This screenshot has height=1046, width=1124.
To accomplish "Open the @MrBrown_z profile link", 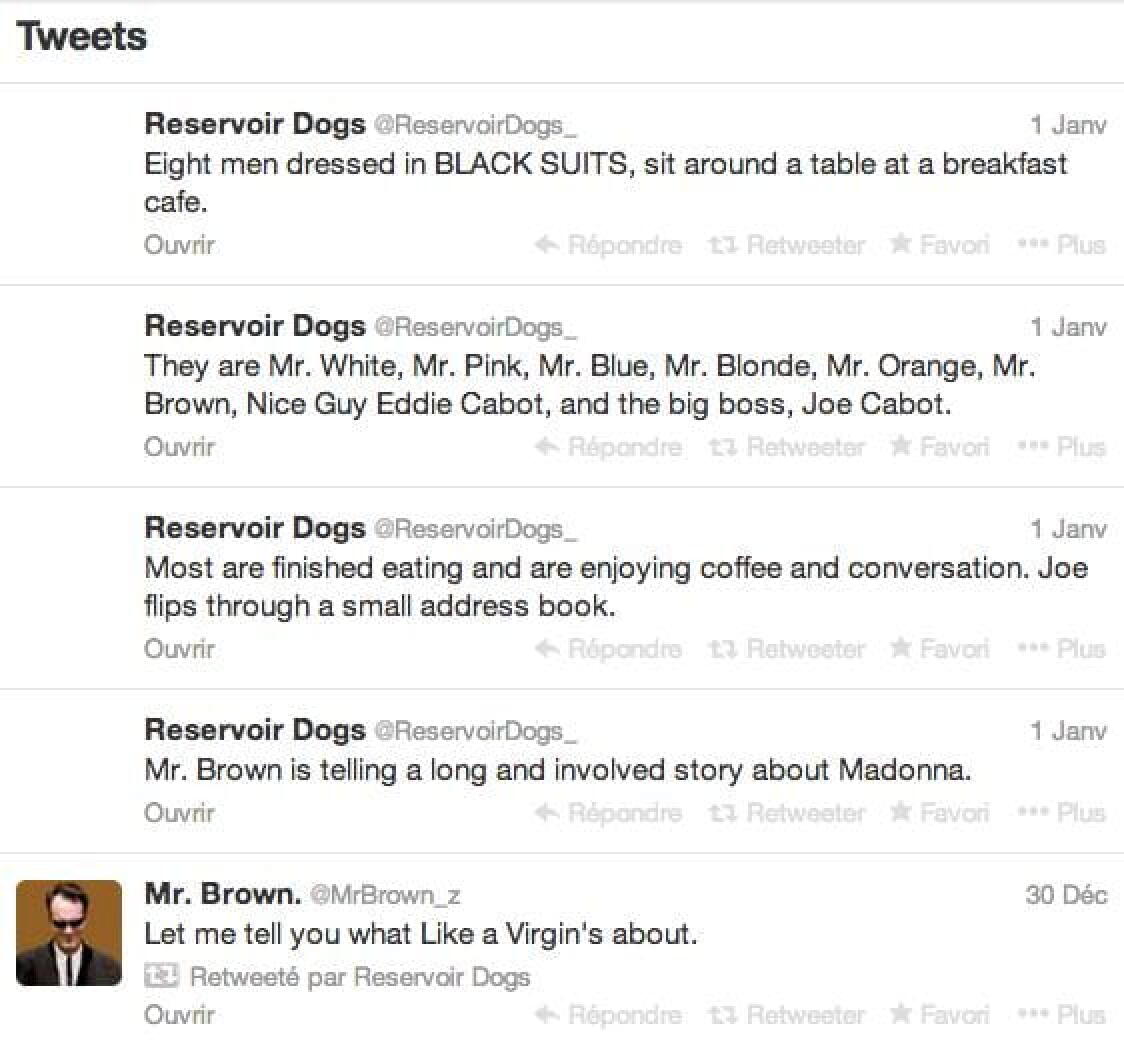I will (x=385, y=895).
